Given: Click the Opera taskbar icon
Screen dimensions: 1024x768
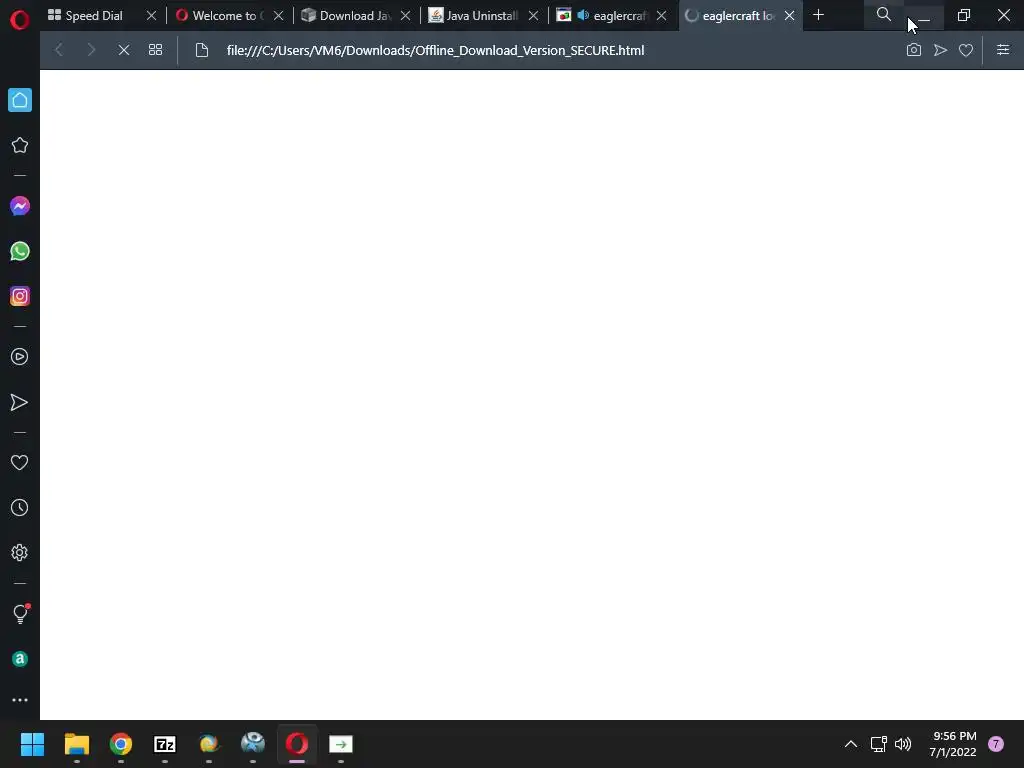Looking at the screenshot, I should click(297, 744).
